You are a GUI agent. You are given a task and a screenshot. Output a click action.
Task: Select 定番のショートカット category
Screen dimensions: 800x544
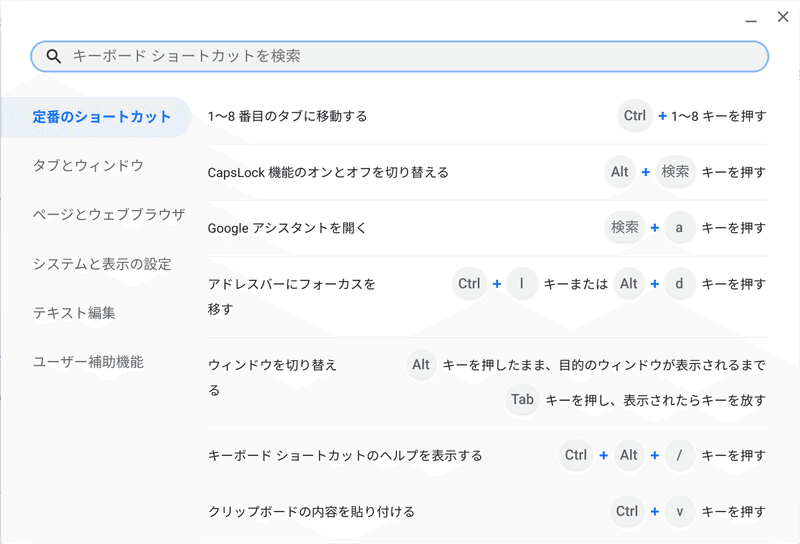pyautogui.click(x=96, y=117)
